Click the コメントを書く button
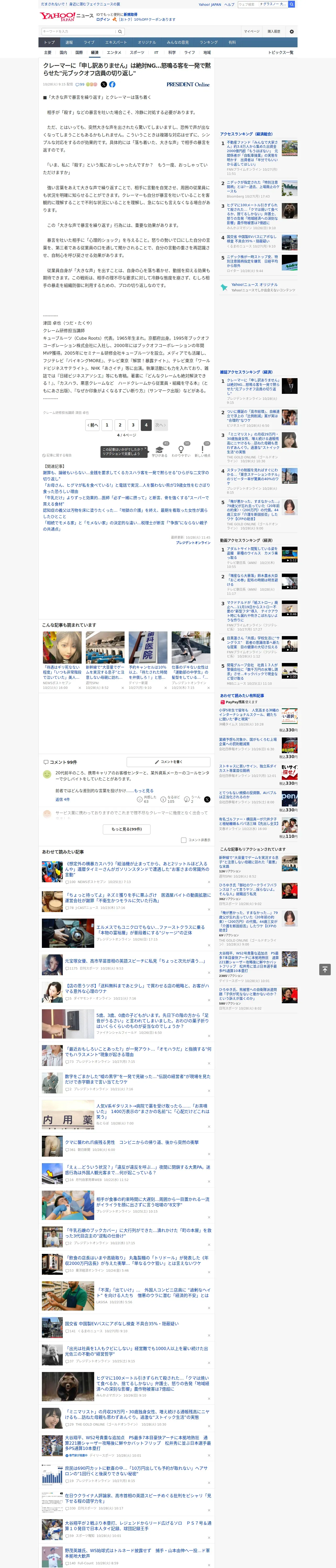The height and width of the screenshot is (1568, 336). click(x=168, y=762)
